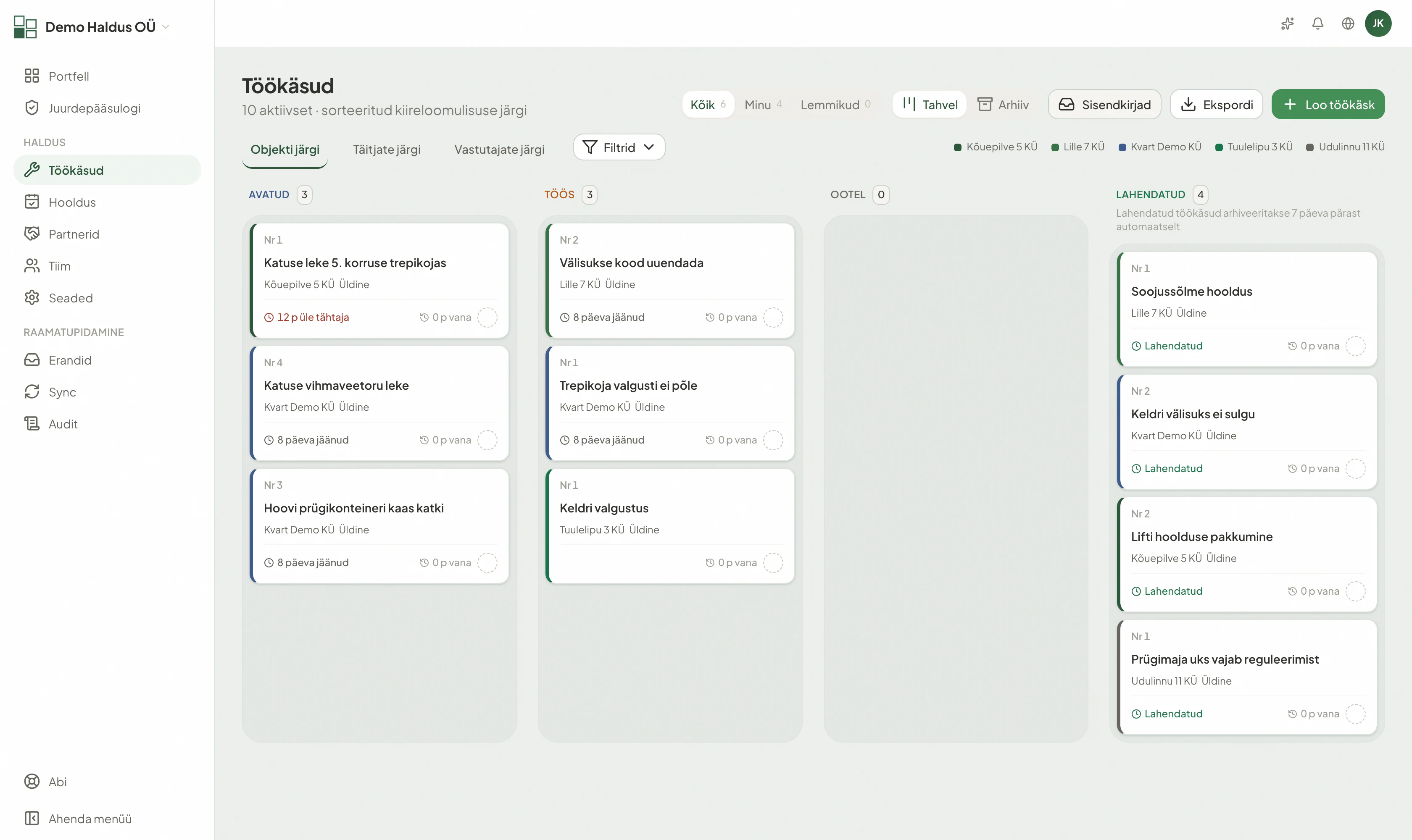Select the Lemmikud filter
The image size is (1412, 840).
tap(835, 104)
